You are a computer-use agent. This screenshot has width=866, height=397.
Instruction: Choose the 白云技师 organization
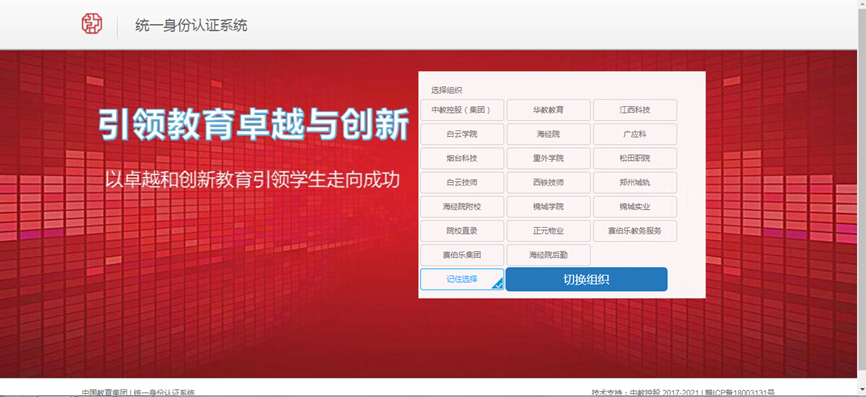click(x=462, y=182)
